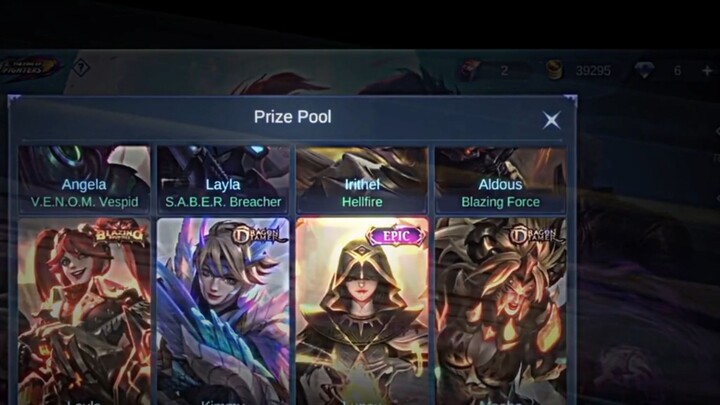Select Irithel Hellfire skin card
This screenshot has height=405, width=720.
362,180
